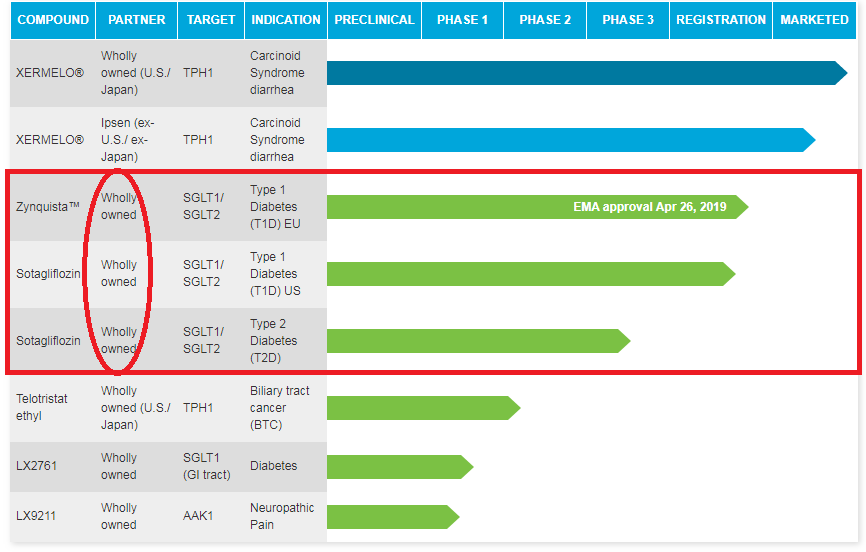Select the PHASE 2 column header

point(545,20)
